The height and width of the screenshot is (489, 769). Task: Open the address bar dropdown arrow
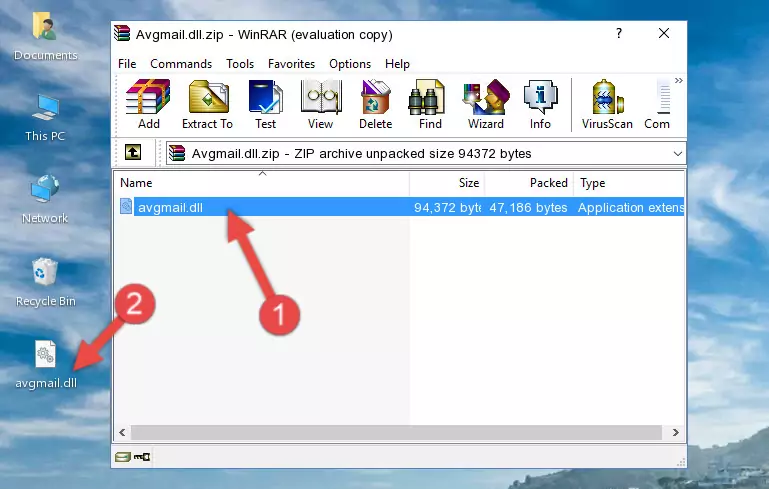[678, 154]
